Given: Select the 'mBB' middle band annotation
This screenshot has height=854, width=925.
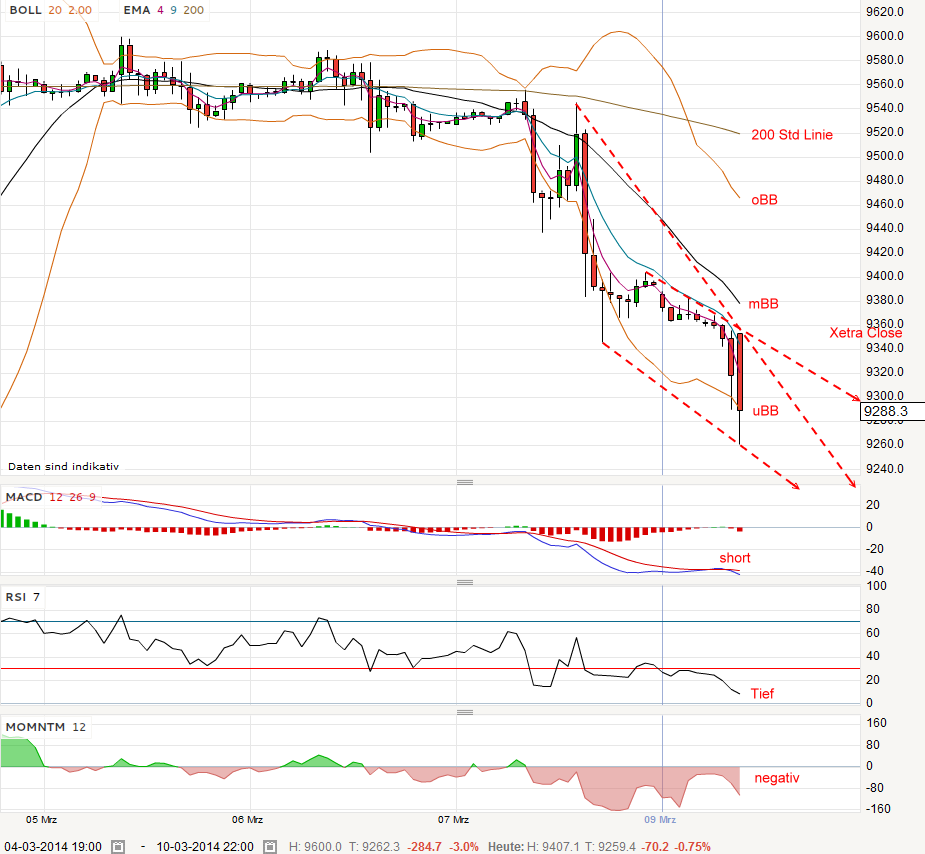Looking at the screenshot, I should coord(763,304).
